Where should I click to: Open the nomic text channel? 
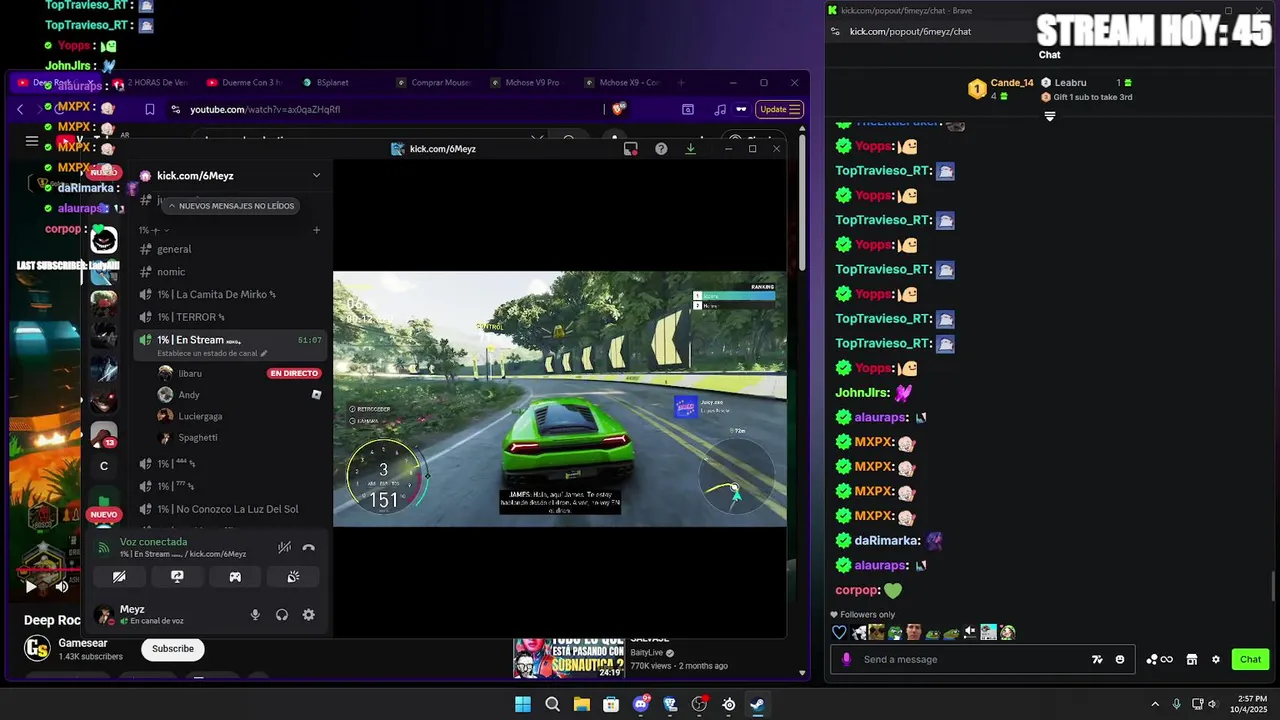point(230,272)
